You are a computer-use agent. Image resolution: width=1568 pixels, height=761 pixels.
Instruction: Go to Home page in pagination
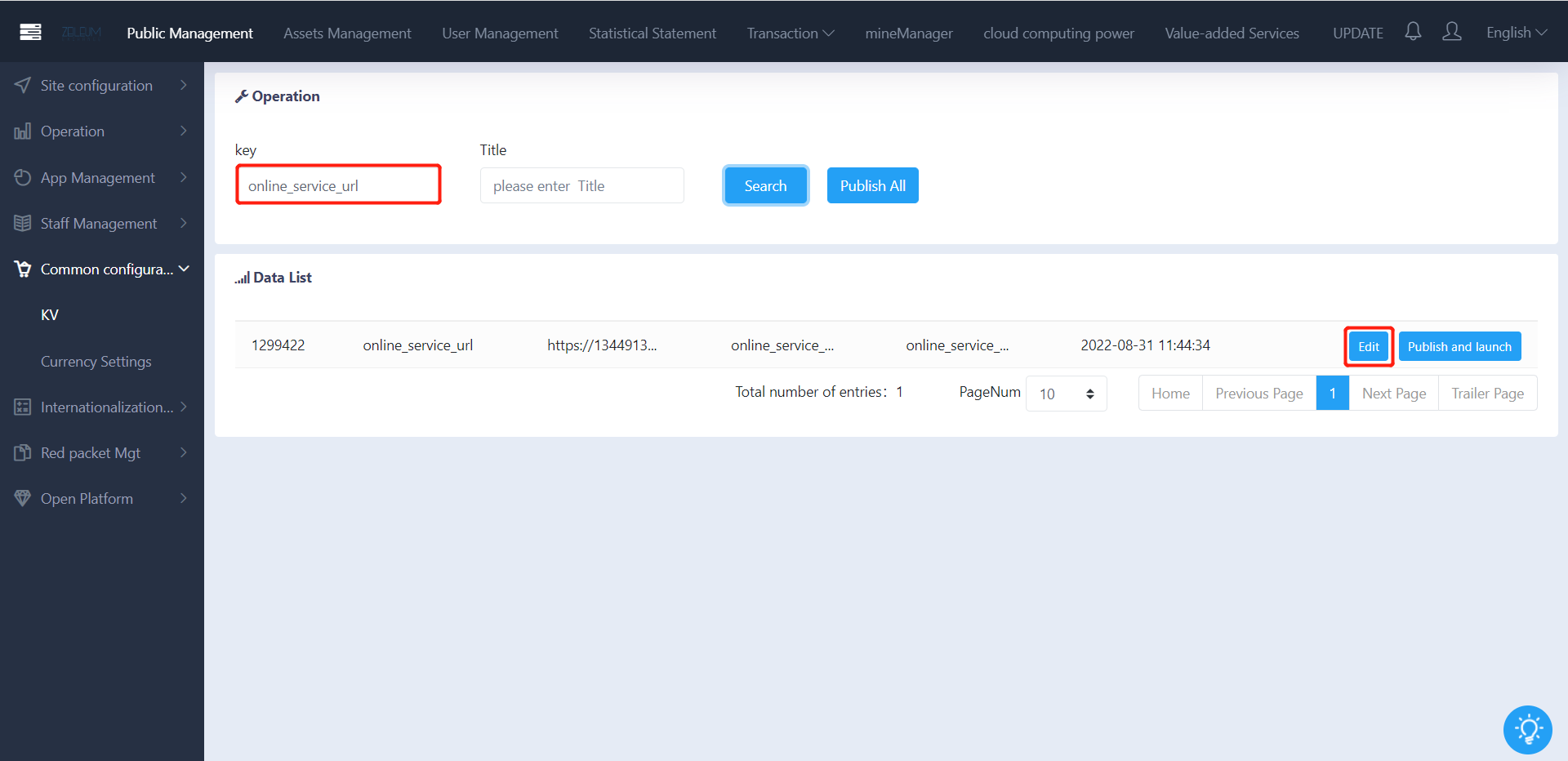pos(1170,394)
